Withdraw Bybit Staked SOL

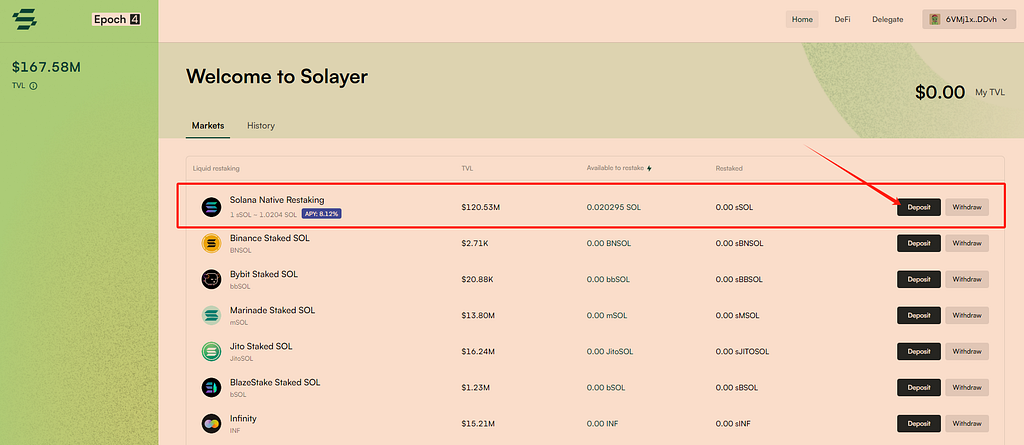(967, 279)
